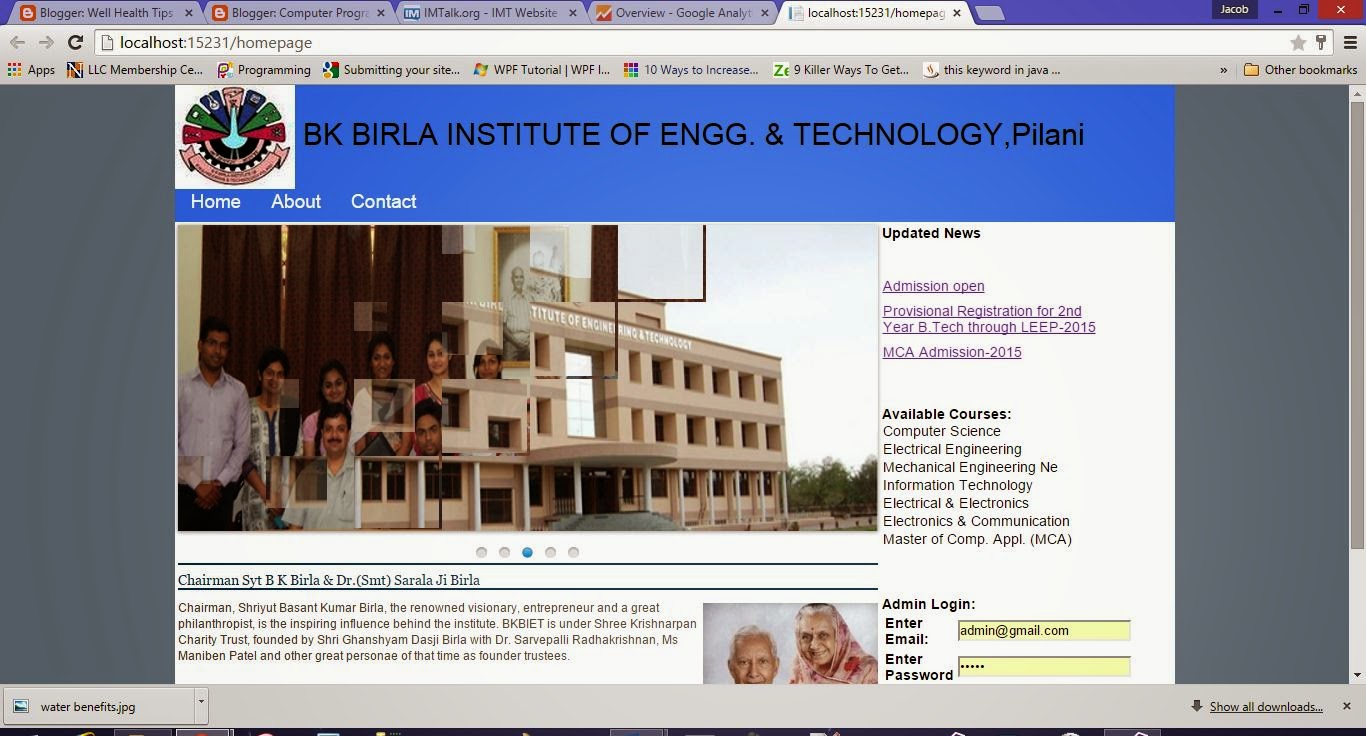Viewport: 1366px width, 736px height.
Task: Open LLC Membership Ce... bookmark
Action: 135,70
